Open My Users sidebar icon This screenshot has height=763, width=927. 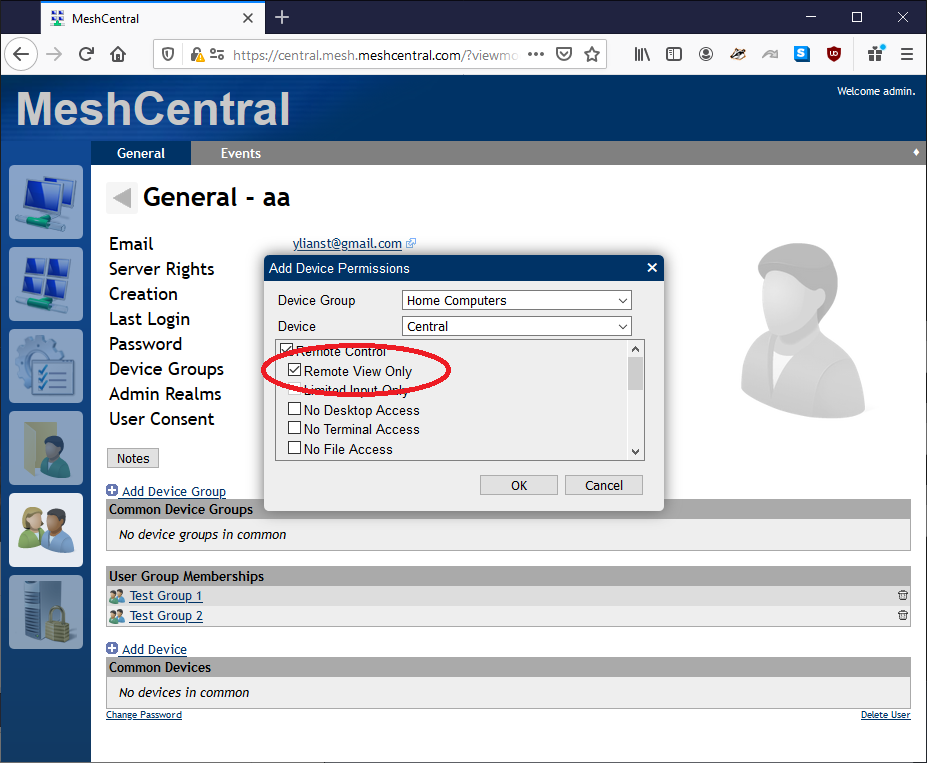coord(46,530)
